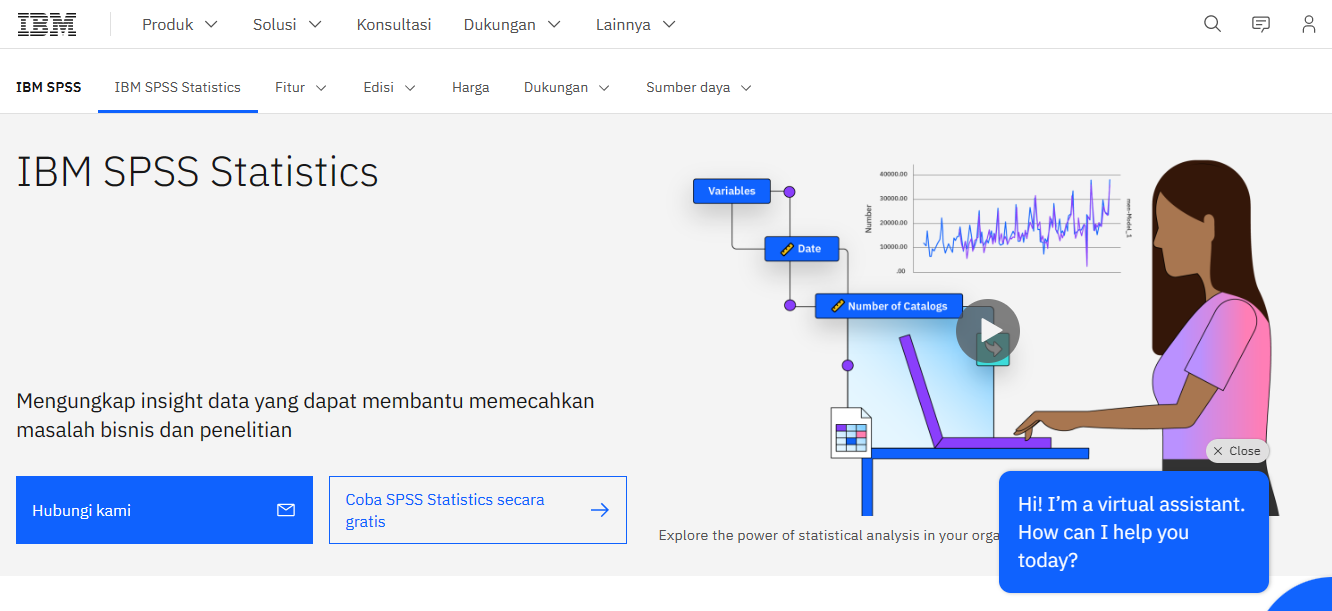Open the chat support icon in the header
1332x611 pixels.
click(1260, 23)
